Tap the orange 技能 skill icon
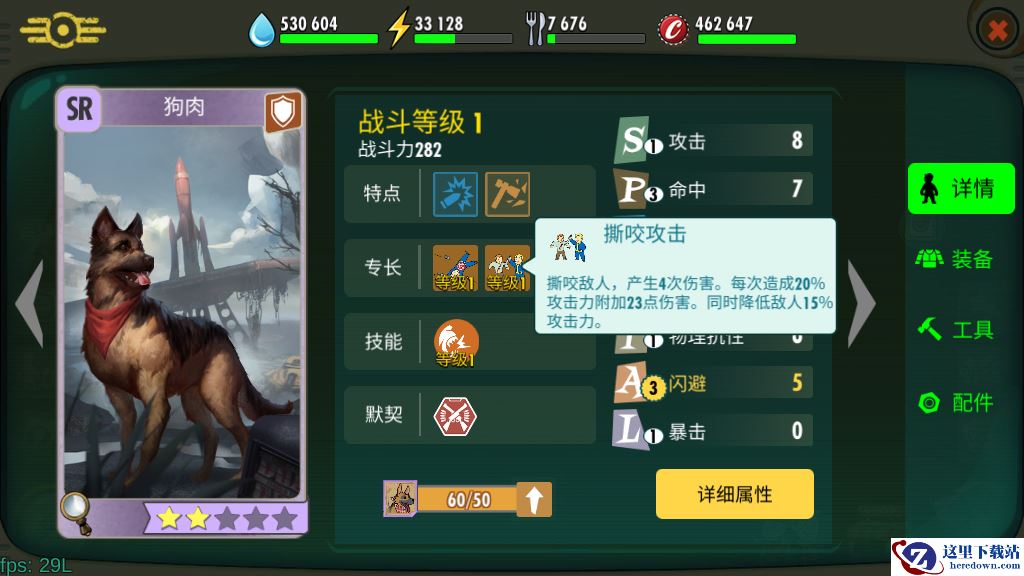Image resolution: width=1024 pixels, height=576 pixels. [x=456, y=342]
